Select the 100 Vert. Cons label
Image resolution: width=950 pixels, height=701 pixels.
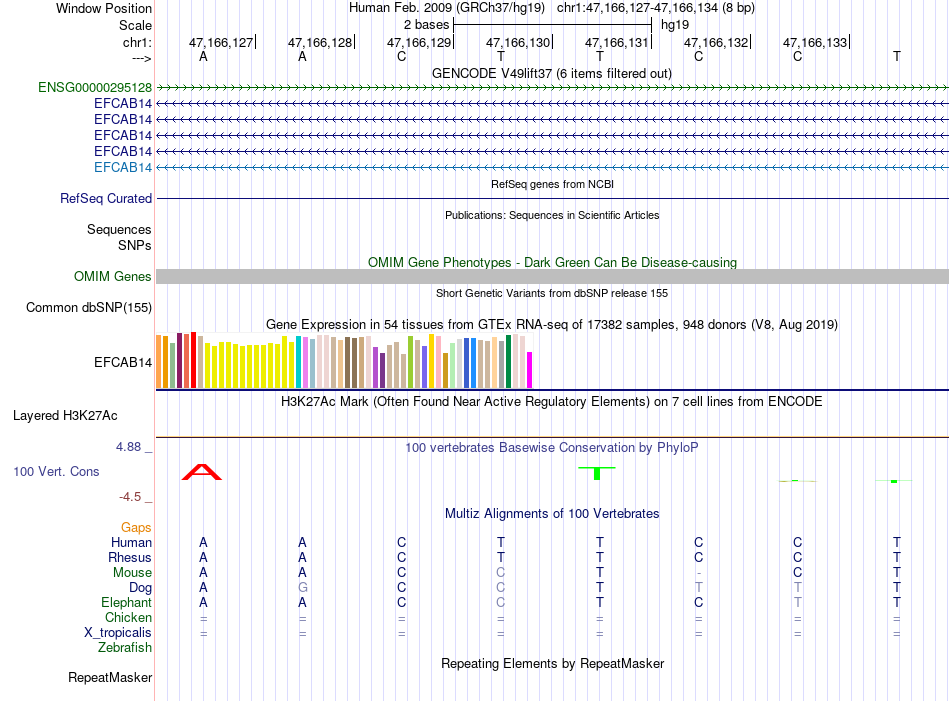tap(56, 471)
